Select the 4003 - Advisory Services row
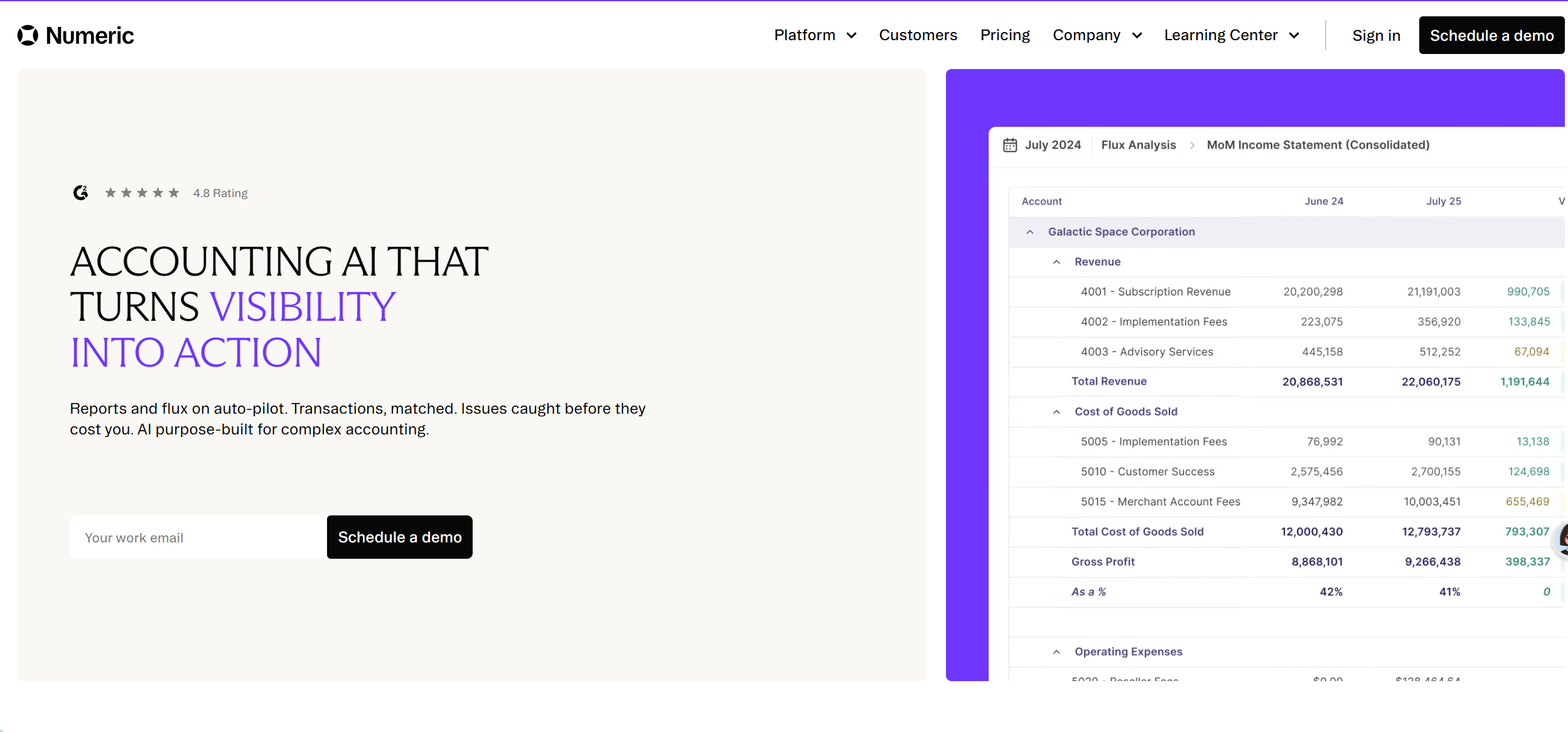This screenshot has width=1568, height=732. click(x=1287, y=352)
